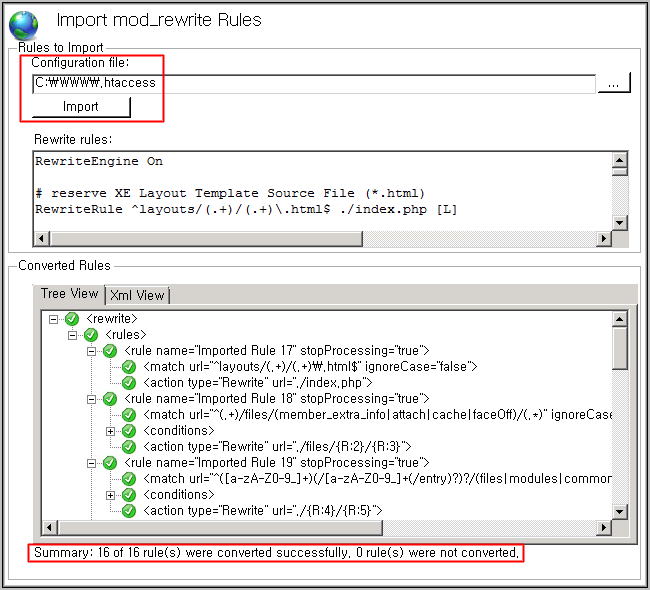Switch to the Xml View tab
Viewport: 650px width, 590px height.
[137, 295]
